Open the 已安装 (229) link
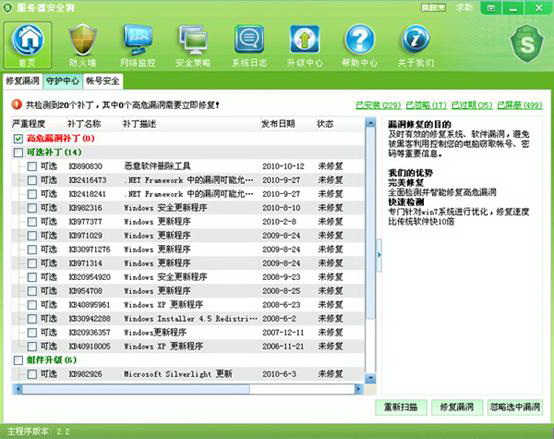Screen dimensions: 554x439 point(378,105)
